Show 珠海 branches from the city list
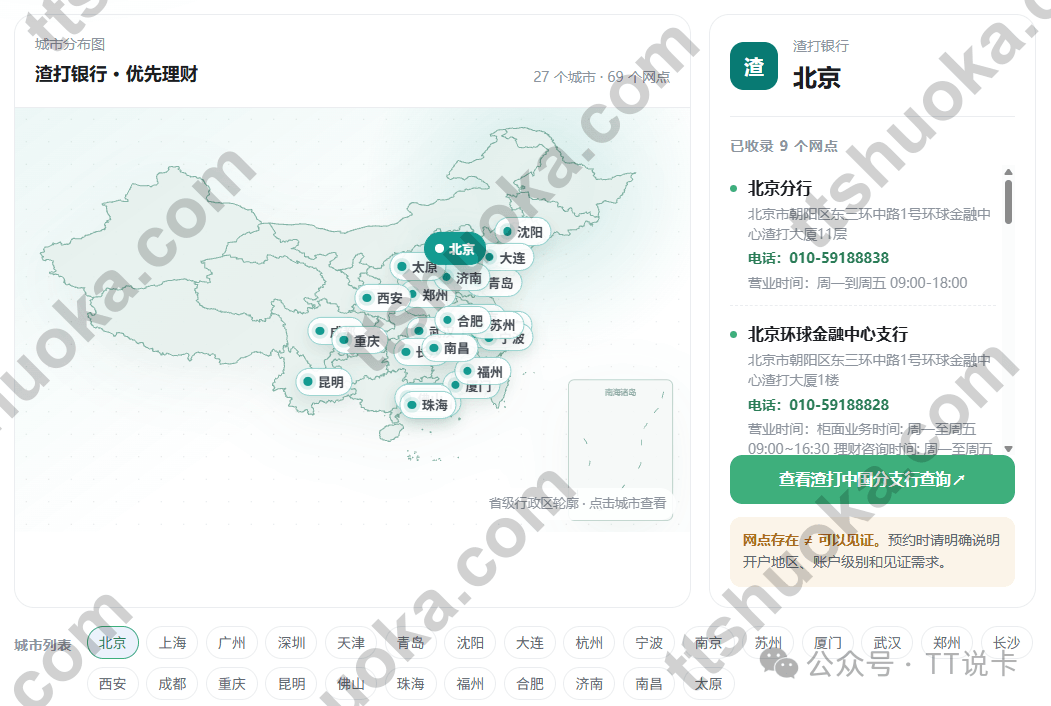This screenshot has width=1051, height=706. coord(411,684)
